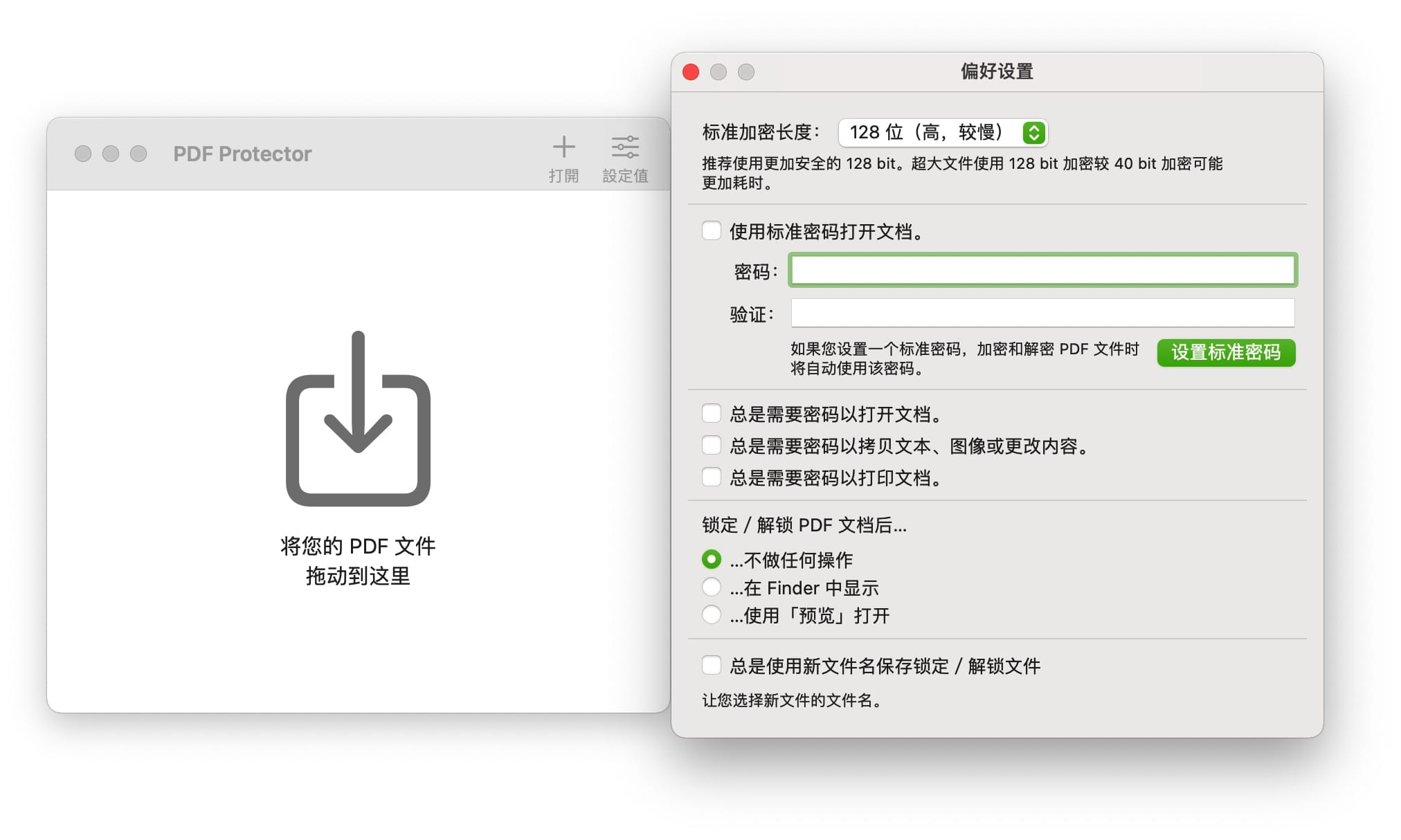This screenshot has width=1401, height=840.
Task: Click the 设置标准密码 green button
Action: click(x=1226, y=353)
